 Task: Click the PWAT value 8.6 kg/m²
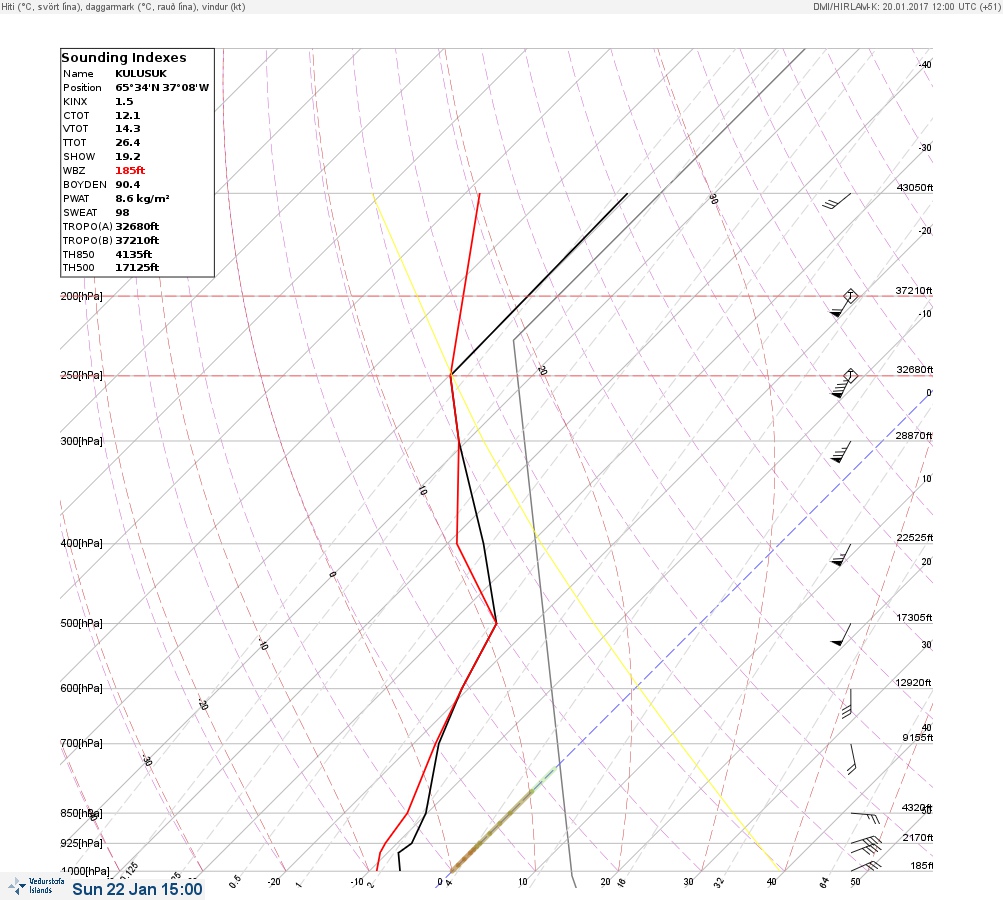(142, 199)
